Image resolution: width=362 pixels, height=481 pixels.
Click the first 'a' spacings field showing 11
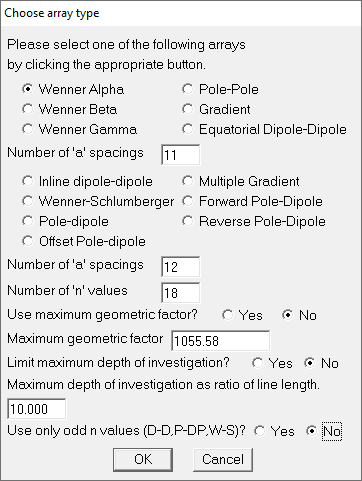(181, 155)
